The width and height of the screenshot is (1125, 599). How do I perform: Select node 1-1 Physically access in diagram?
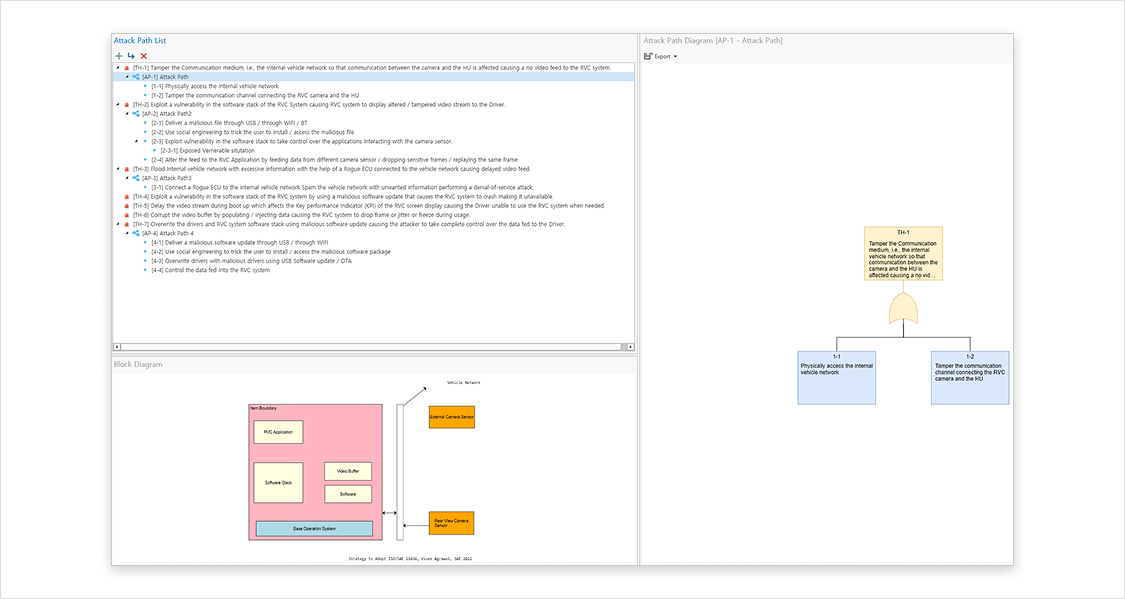837,378
